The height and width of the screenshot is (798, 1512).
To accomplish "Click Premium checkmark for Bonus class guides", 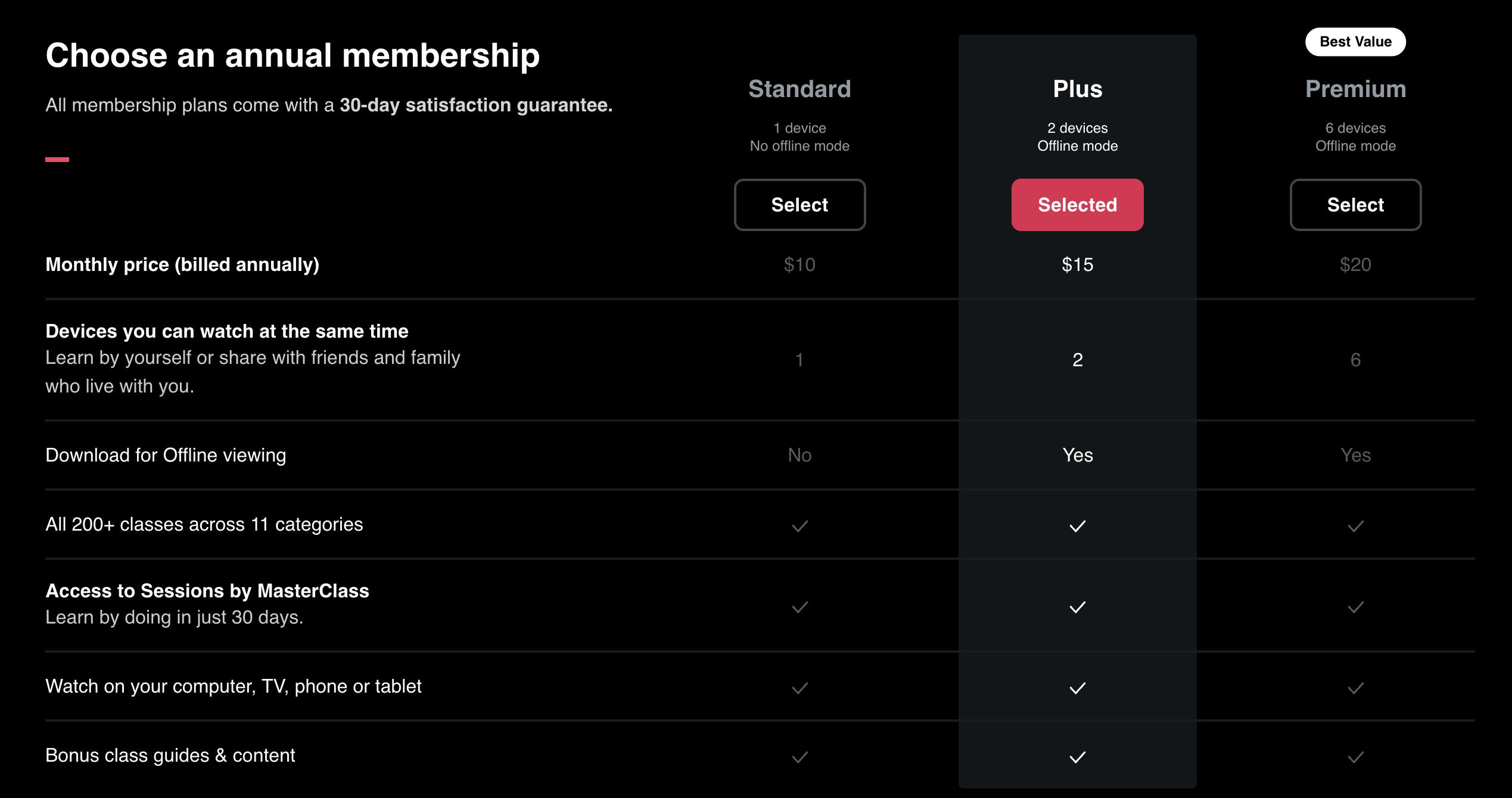I will point(1355,757).
